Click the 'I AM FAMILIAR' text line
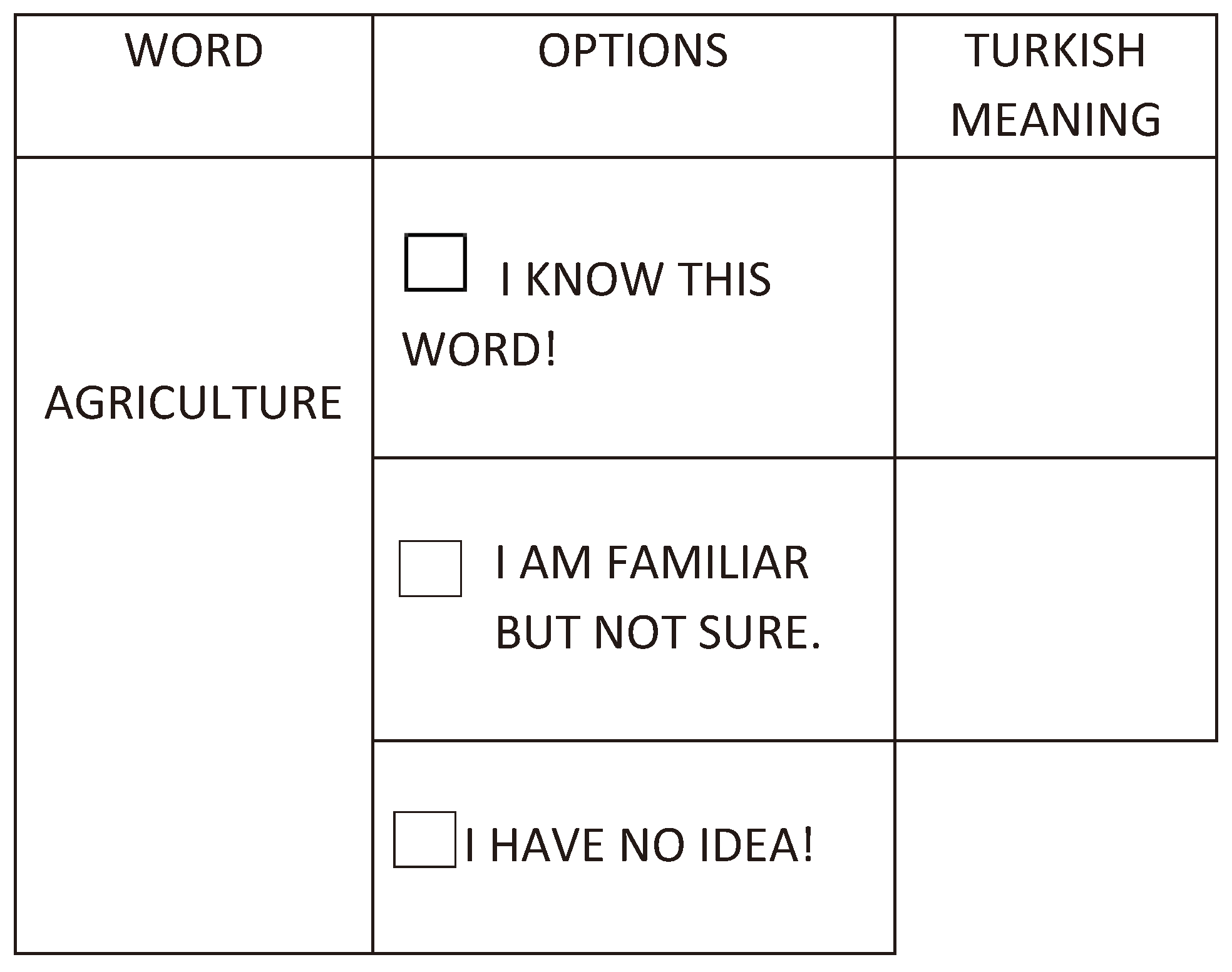 [x=651, y=563]
